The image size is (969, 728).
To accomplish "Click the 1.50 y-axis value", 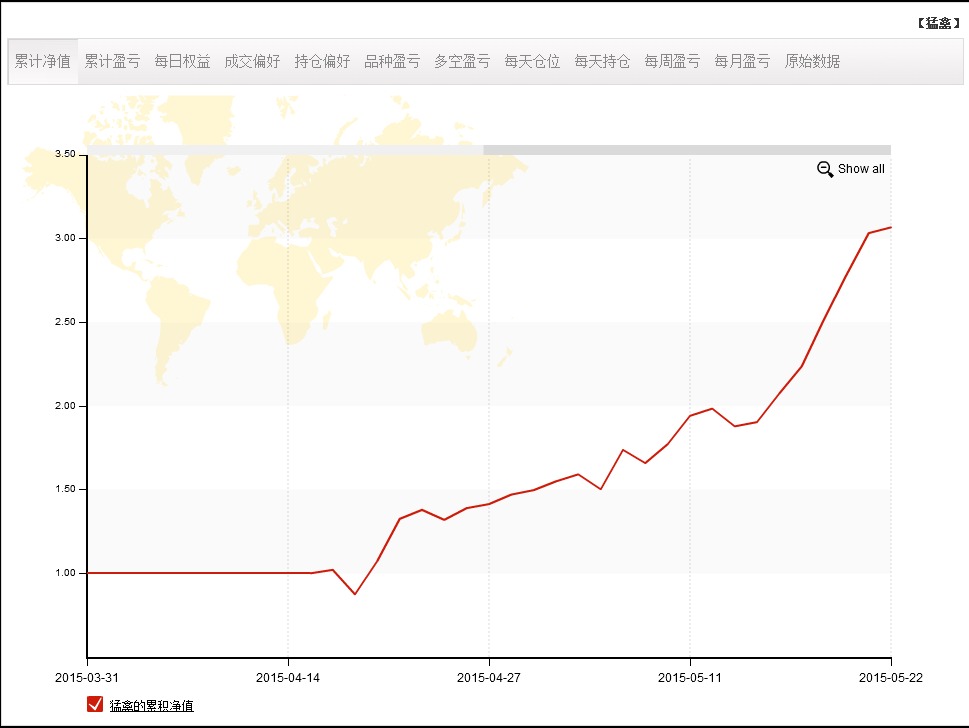I will [65, 489].
